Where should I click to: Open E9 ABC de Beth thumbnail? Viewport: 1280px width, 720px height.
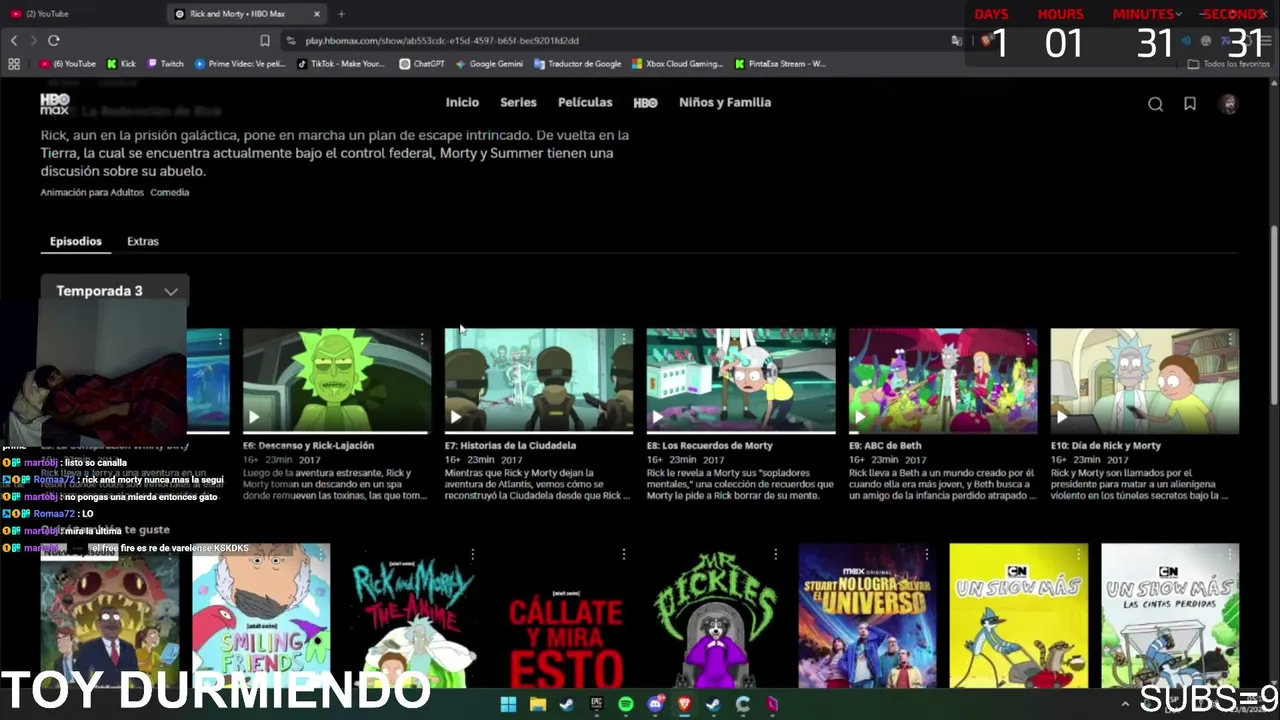[943, 381]
